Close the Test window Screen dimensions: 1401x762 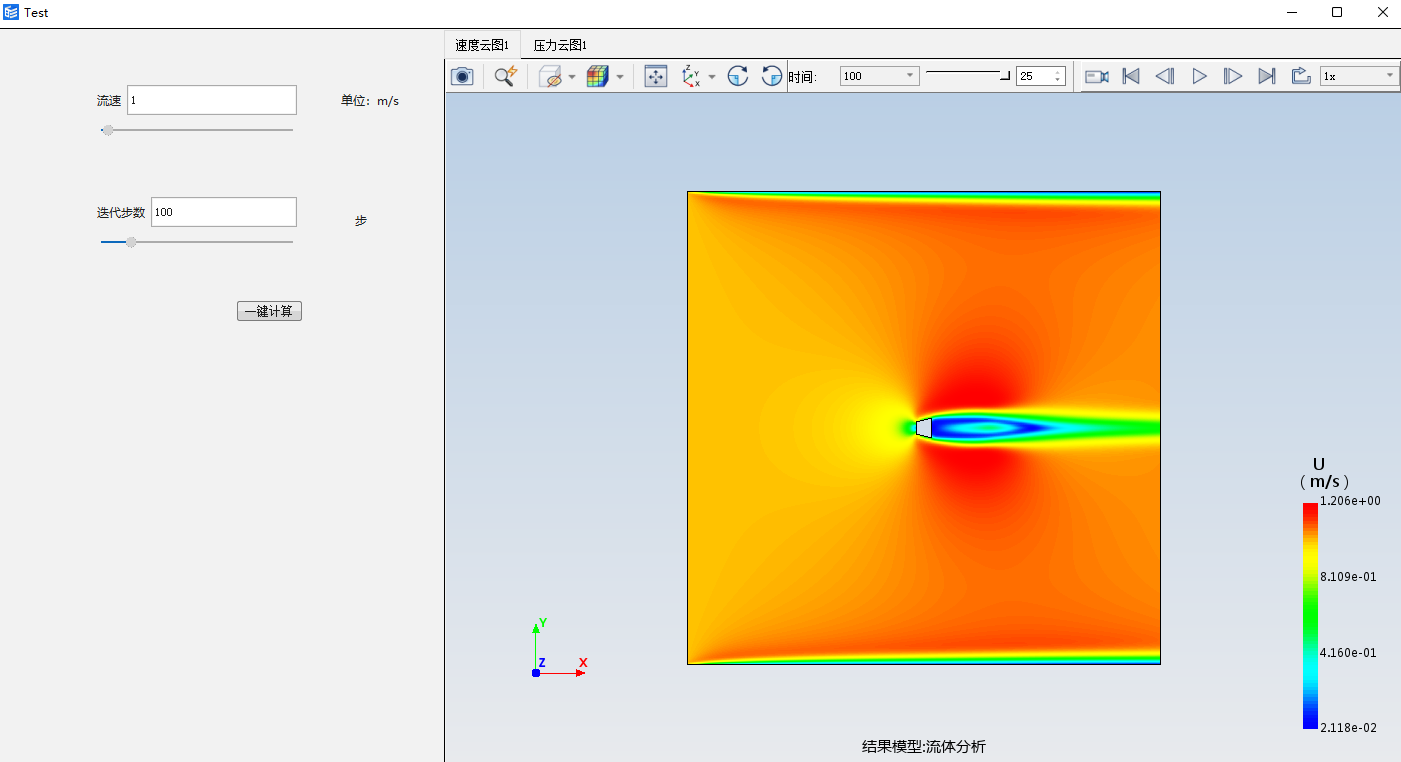(1382, 13)
